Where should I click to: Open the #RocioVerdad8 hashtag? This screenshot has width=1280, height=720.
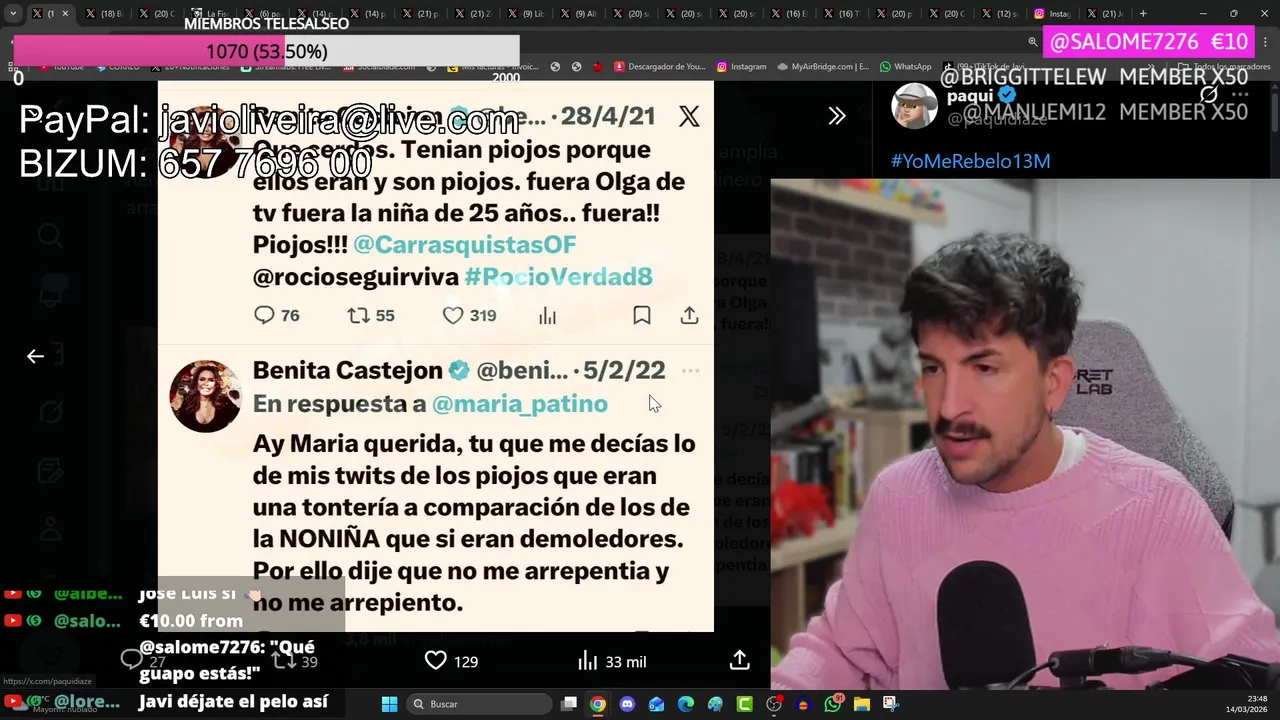point(558,276)
